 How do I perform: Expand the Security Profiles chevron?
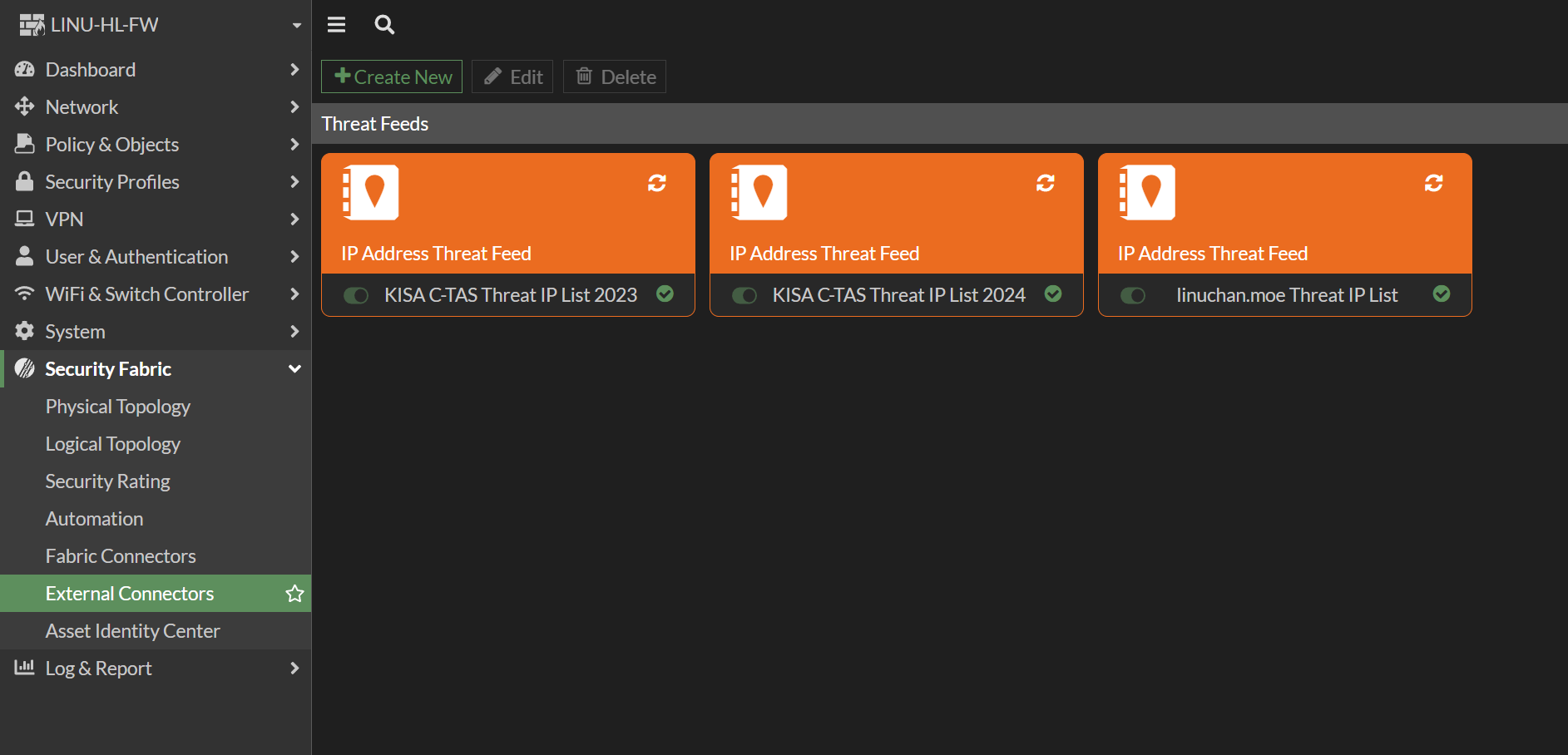click(294, 181)
